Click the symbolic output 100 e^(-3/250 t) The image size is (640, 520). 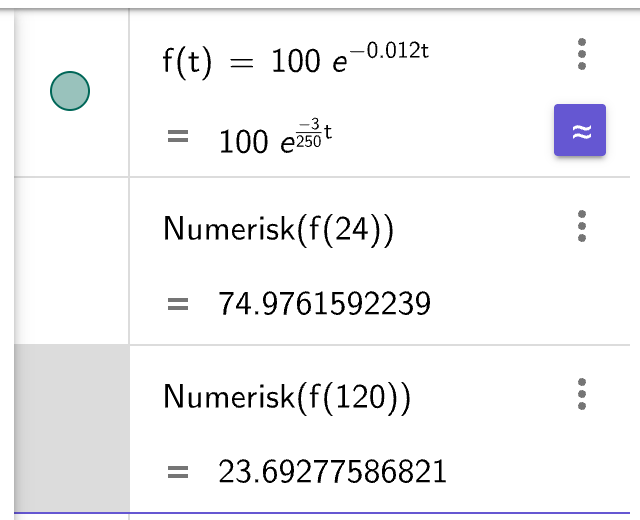tap(276, 136)
